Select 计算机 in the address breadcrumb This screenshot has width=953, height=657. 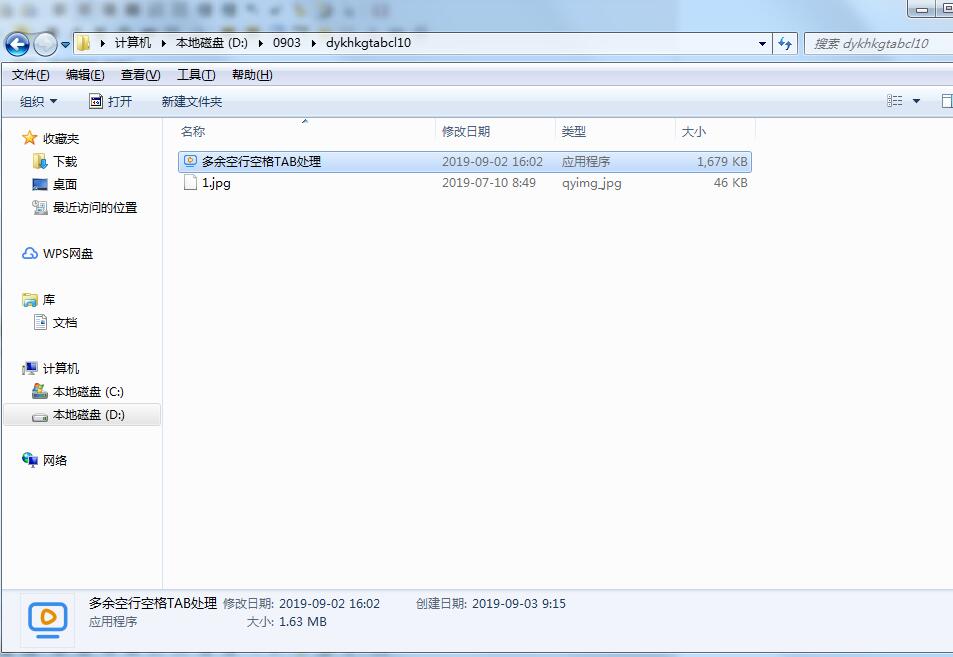pos(132,43)
